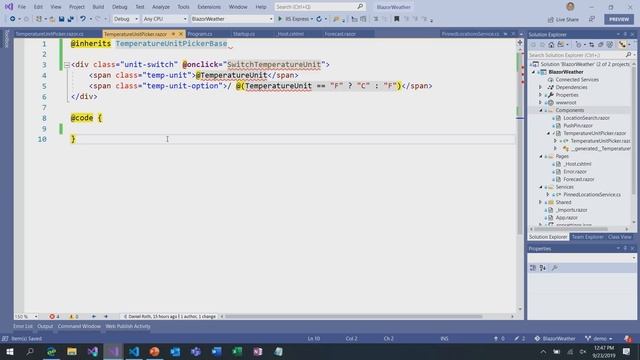Click the Sync with Active Document icon
The image size is (640, 360).
[591, 44]
